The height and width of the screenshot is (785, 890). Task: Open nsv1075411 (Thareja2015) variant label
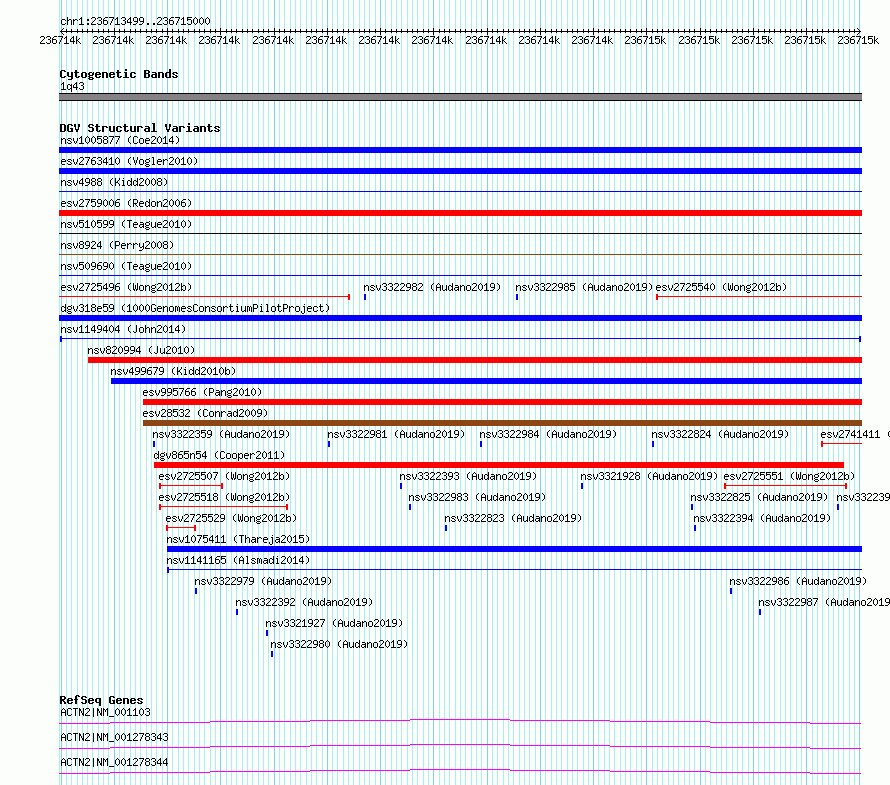pos(238,539)
